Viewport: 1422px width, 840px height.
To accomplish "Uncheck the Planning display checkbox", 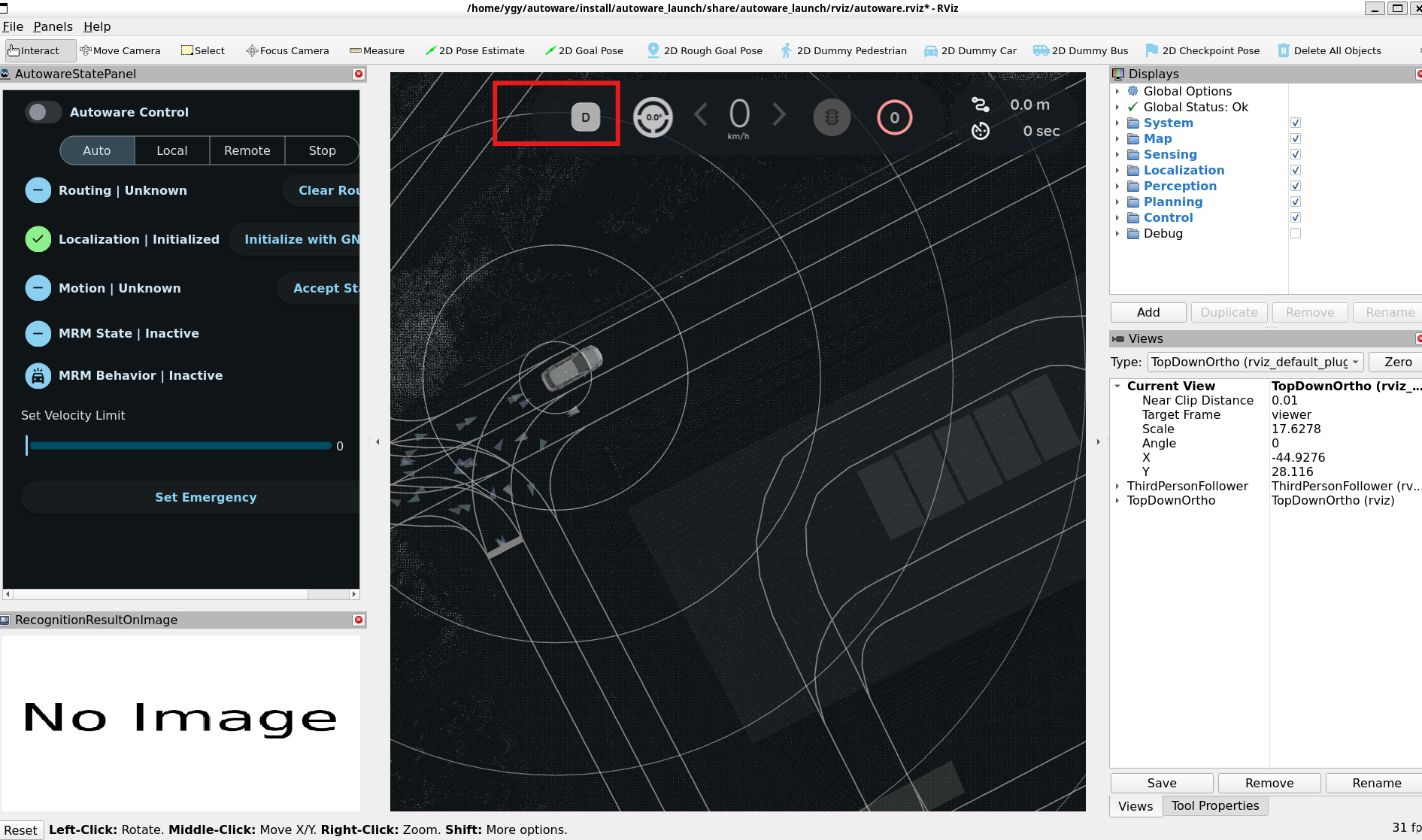I will [1296, 202].
